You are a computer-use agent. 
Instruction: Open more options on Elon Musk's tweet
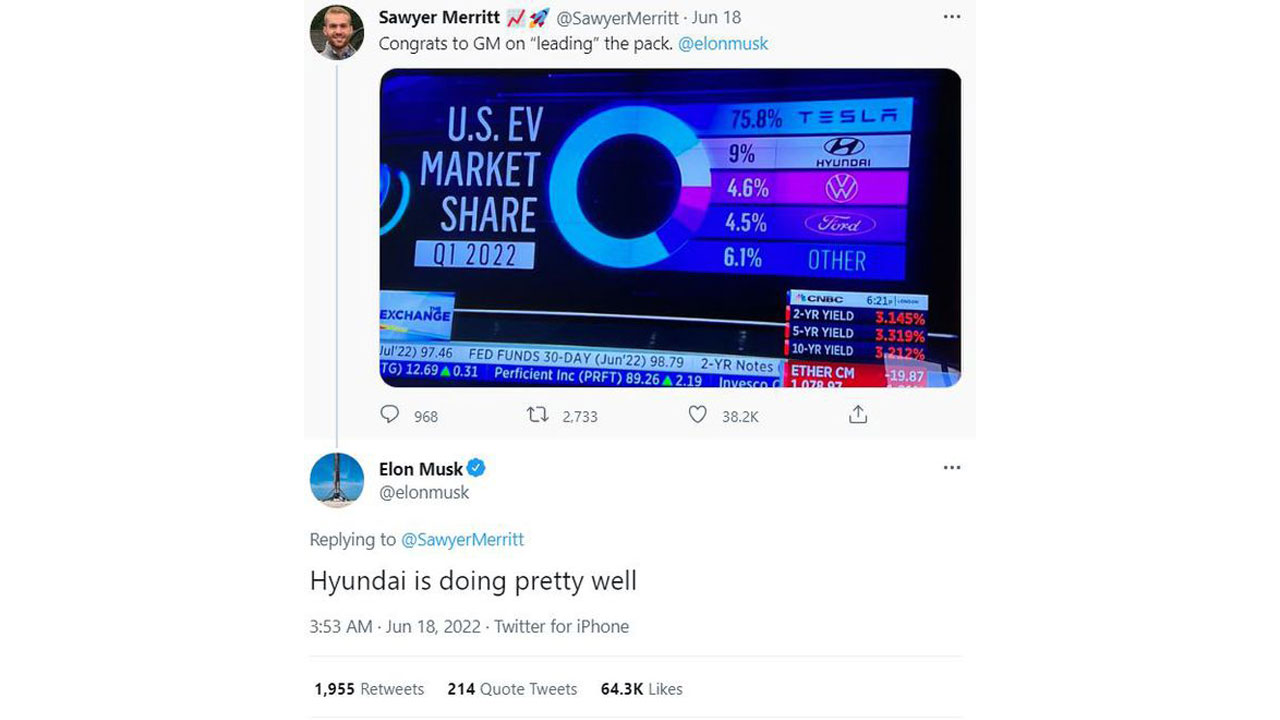(951, 467)
